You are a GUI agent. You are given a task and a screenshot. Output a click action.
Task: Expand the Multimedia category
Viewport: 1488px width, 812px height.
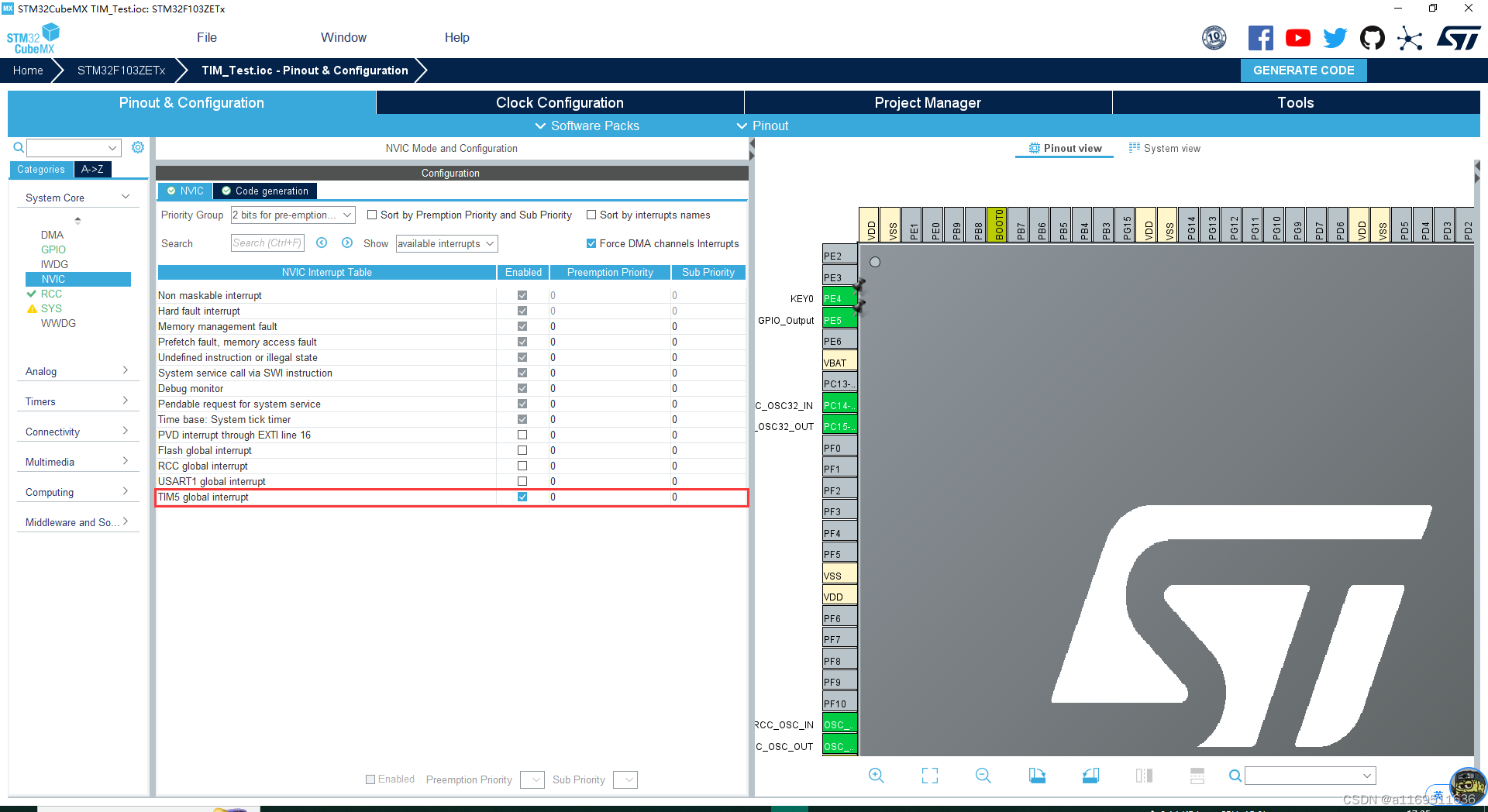tap(126, 461)
